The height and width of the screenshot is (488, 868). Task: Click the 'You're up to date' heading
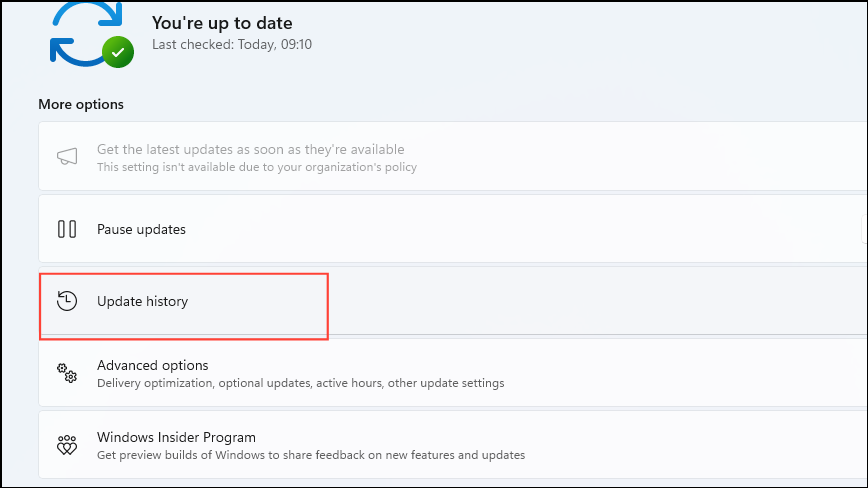point(222,23)
